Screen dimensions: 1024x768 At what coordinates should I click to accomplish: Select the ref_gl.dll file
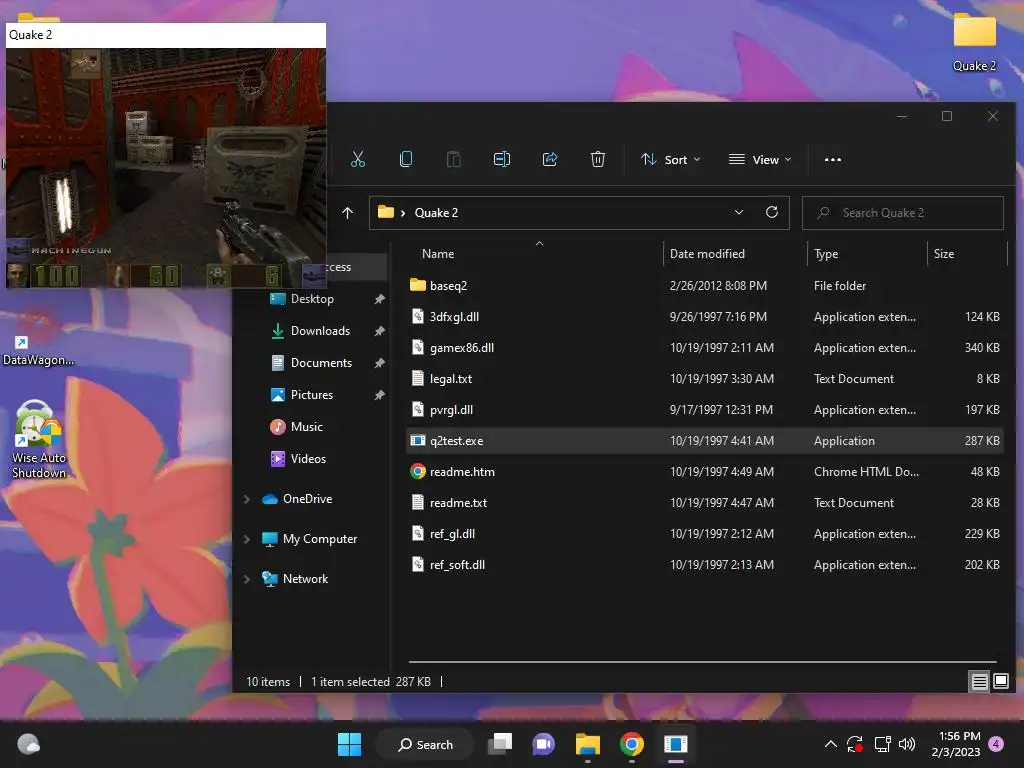click(x=705, y=534)
